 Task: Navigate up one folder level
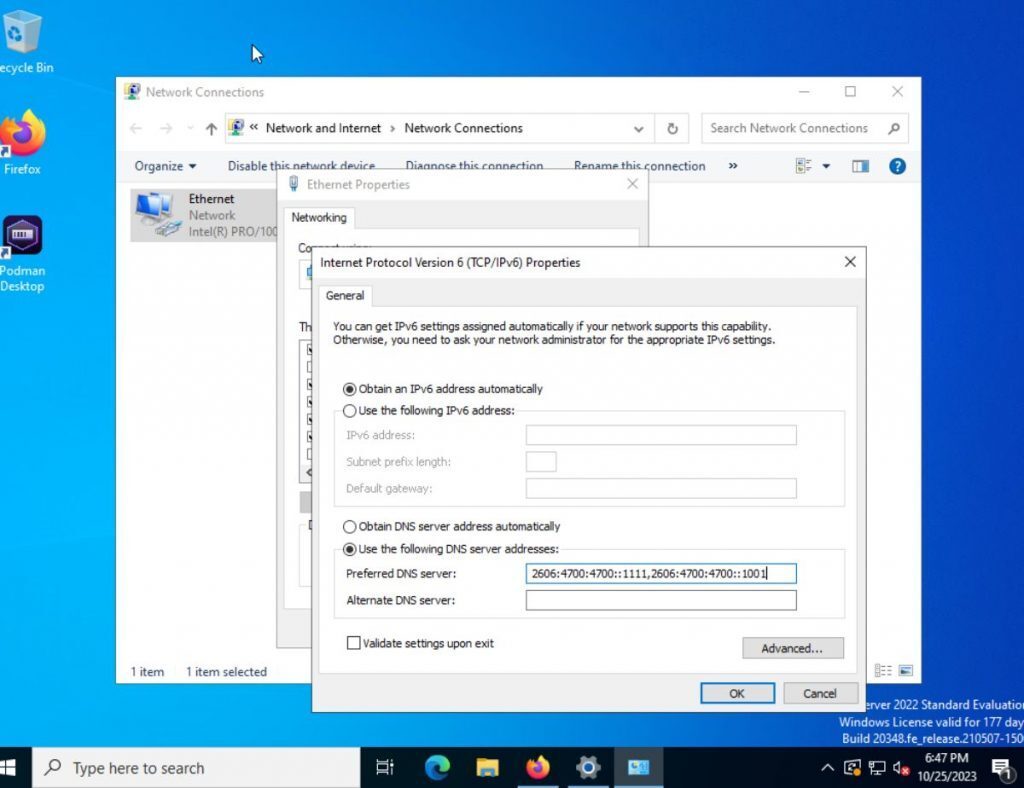pyautogui.click(x=211, y=128)
